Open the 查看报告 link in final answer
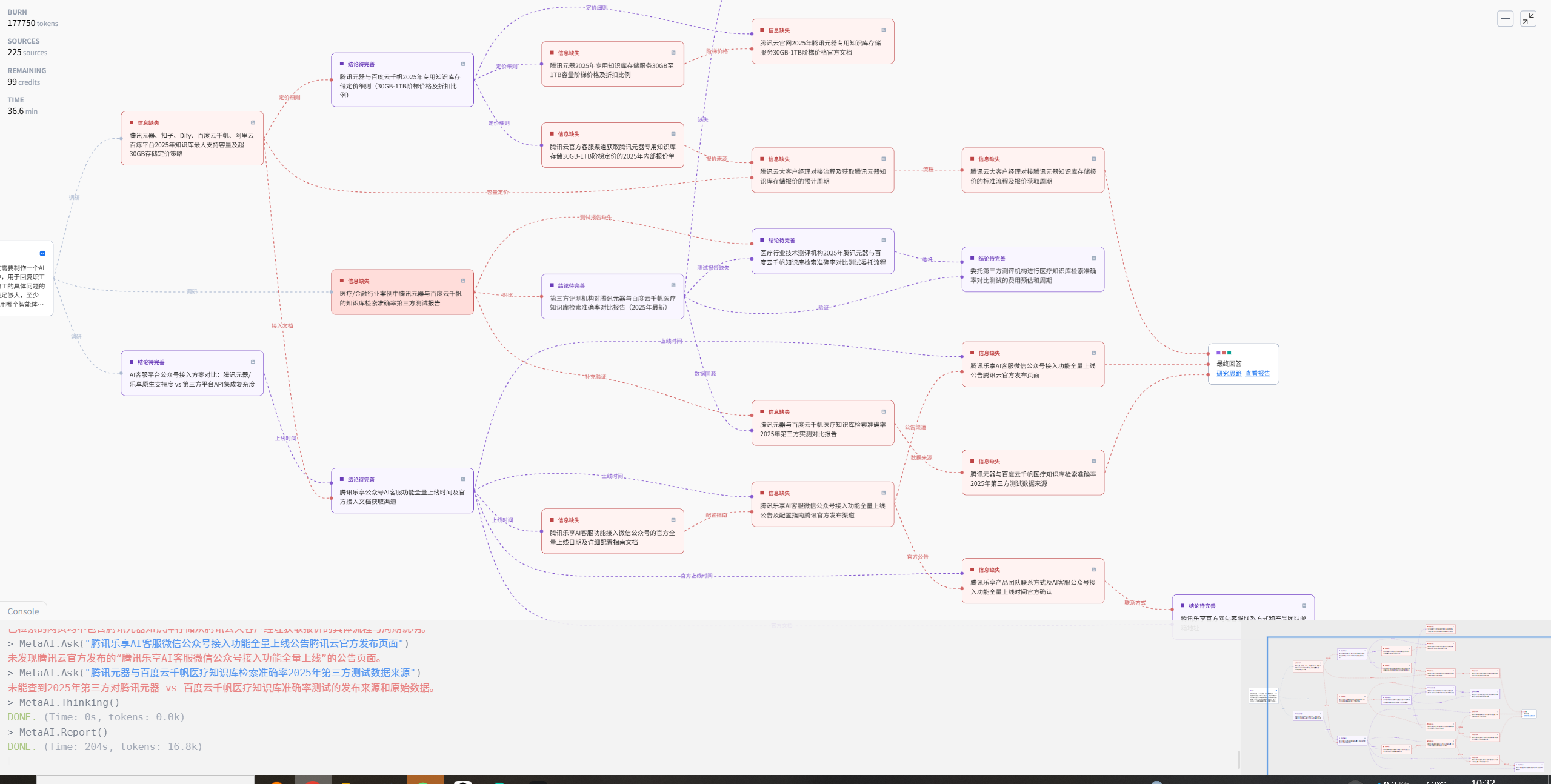 [x=1257, y=374]
